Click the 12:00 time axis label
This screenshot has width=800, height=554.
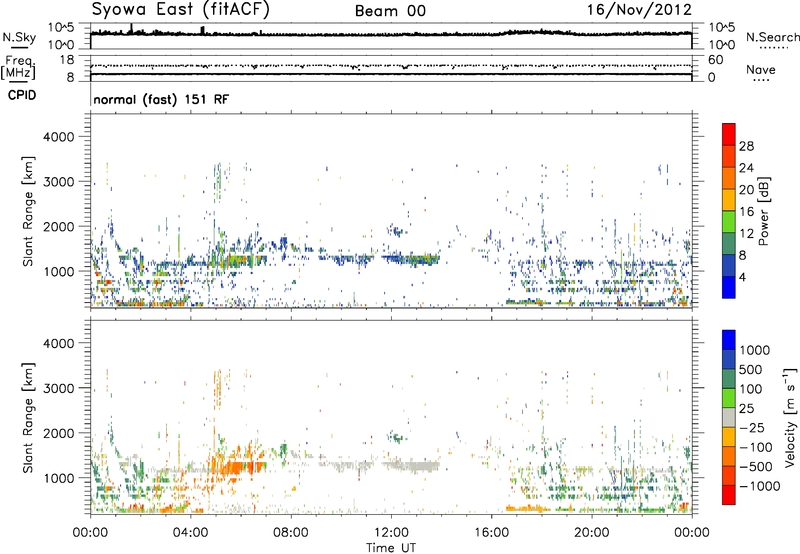(x=391, y=533)
